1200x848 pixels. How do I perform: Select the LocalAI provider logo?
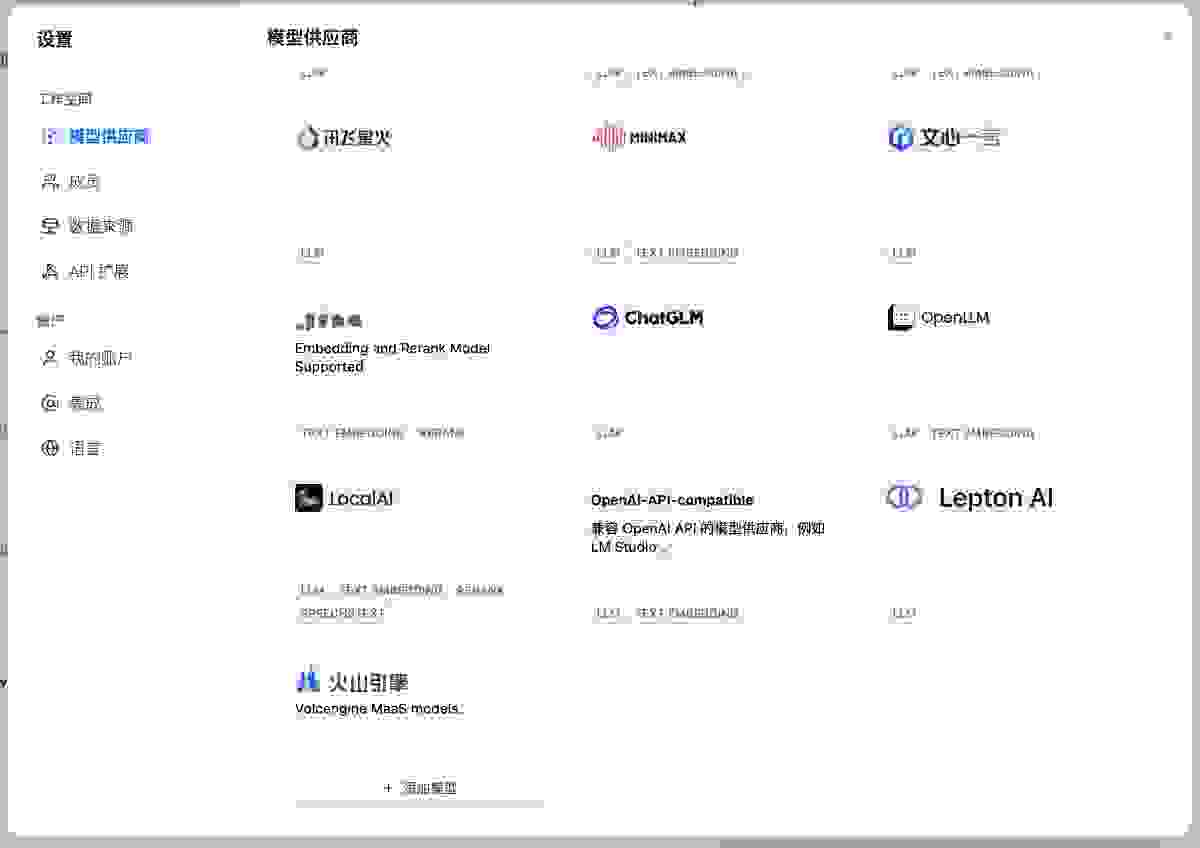[344, 498]
